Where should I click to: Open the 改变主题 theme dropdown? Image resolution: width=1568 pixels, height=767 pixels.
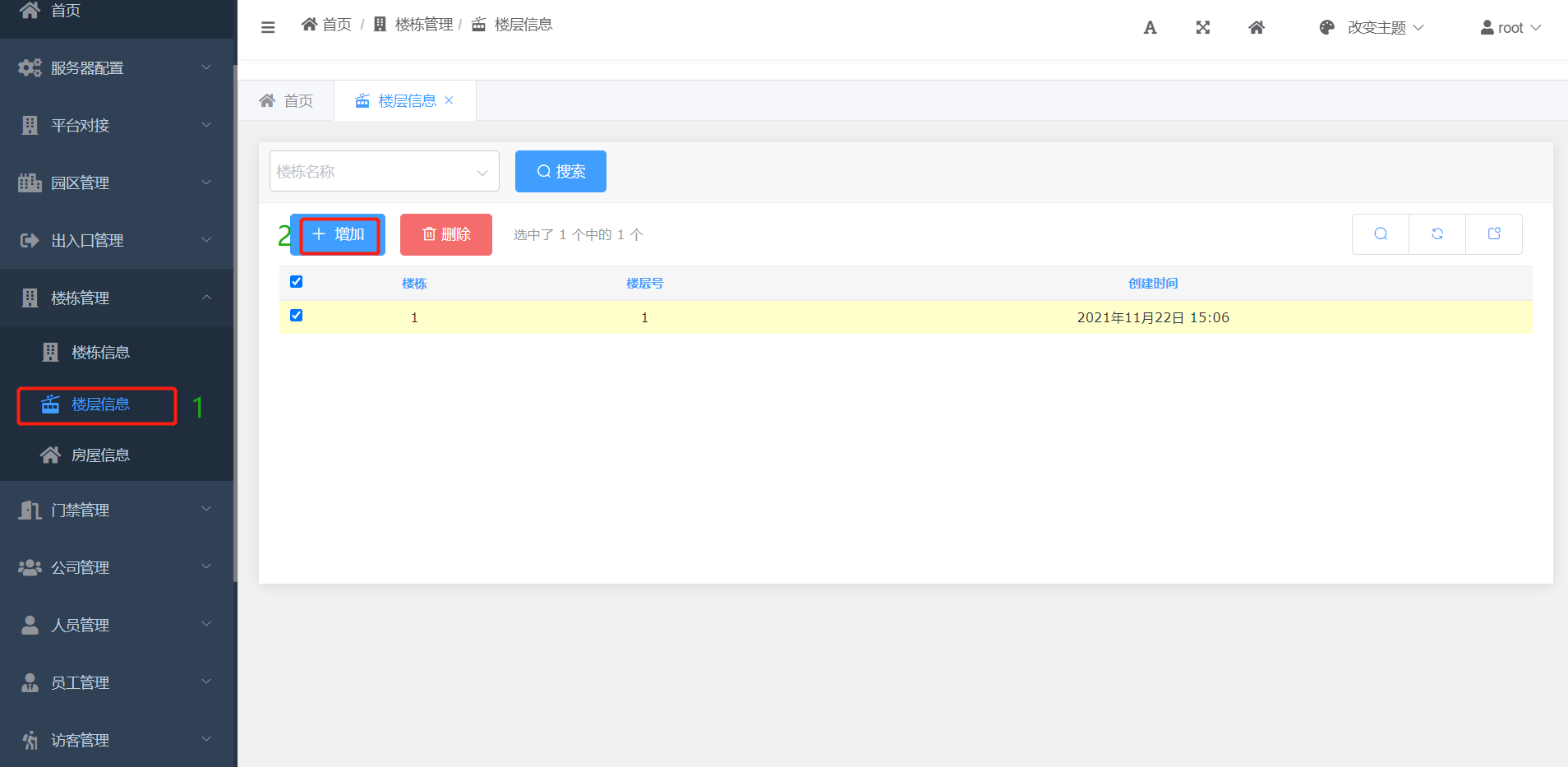coord(1371,28)
